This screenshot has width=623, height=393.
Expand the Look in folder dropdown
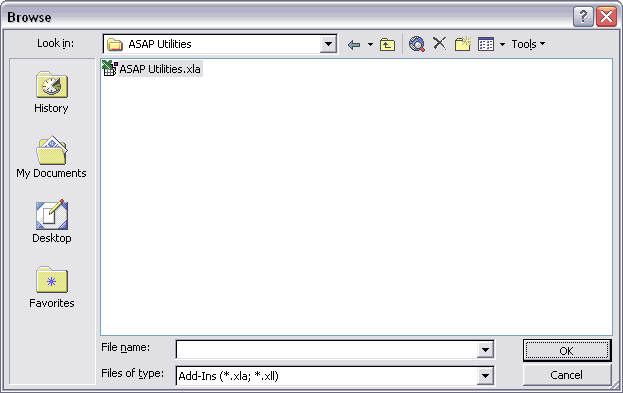pyautogui.click(x=329, y=44)
